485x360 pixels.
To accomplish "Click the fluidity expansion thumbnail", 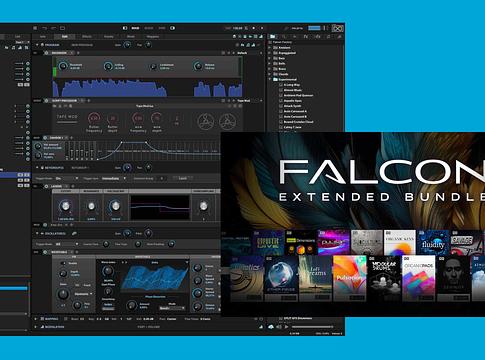I will pyautogui.click(x=433, y=242).
